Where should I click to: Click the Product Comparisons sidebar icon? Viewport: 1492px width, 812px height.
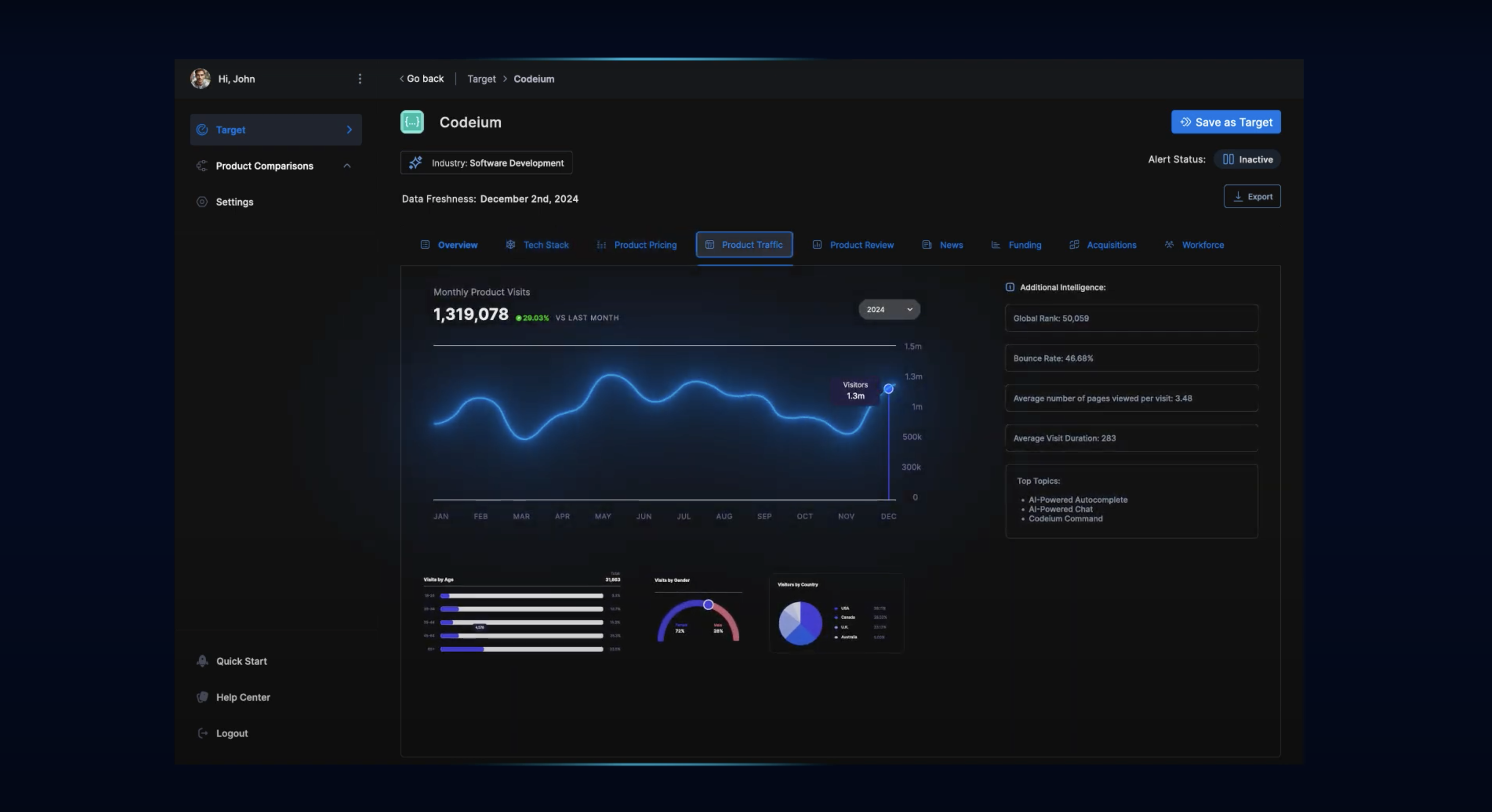[202, 166]
